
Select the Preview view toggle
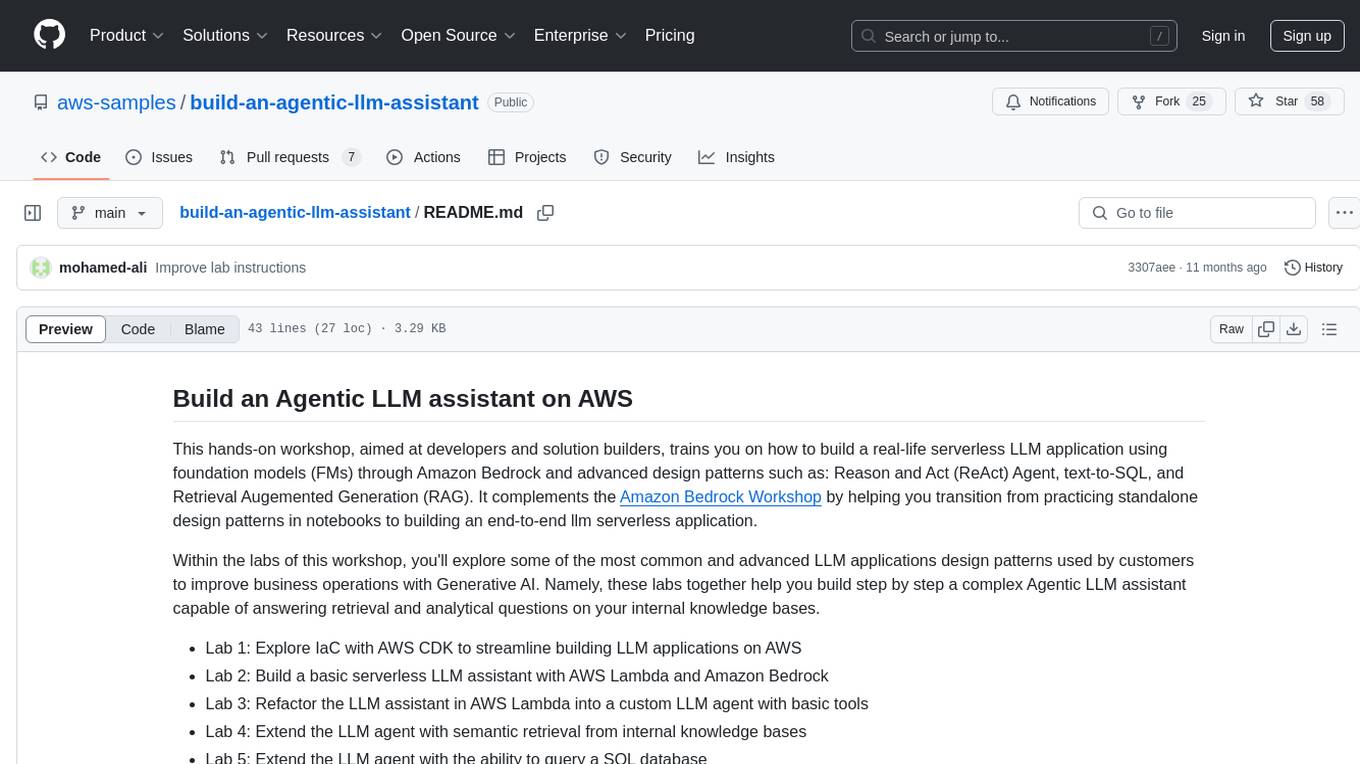coord(66,329)
